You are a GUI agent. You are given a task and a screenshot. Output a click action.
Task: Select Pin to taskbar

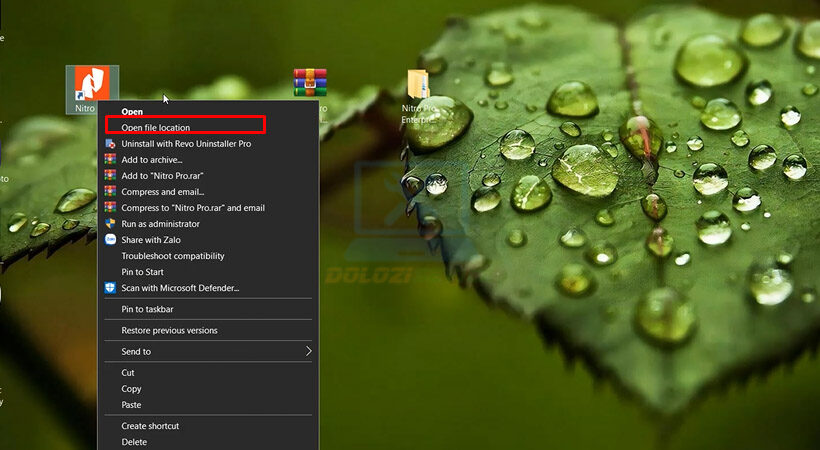(x=148, y=309)
